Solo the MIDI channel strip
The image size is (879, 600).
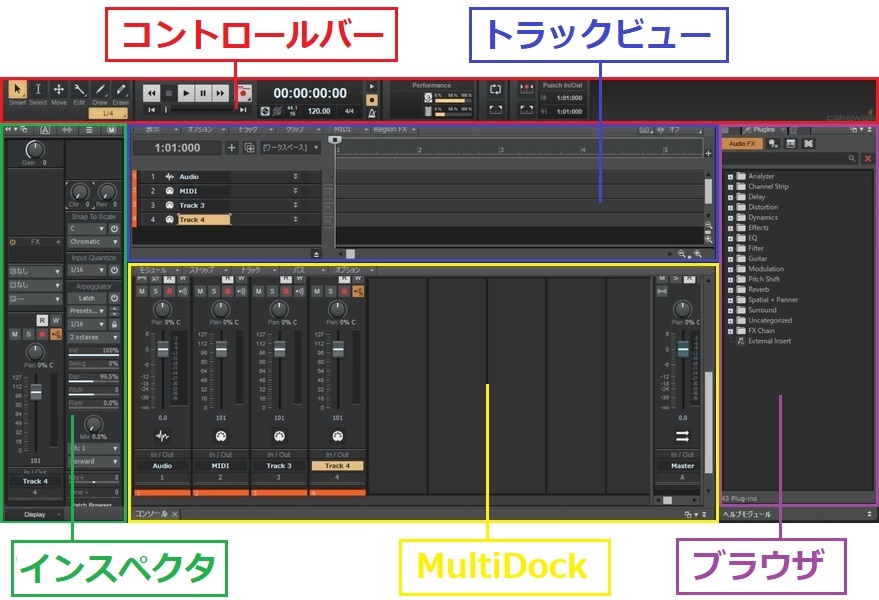click(214, 292)
